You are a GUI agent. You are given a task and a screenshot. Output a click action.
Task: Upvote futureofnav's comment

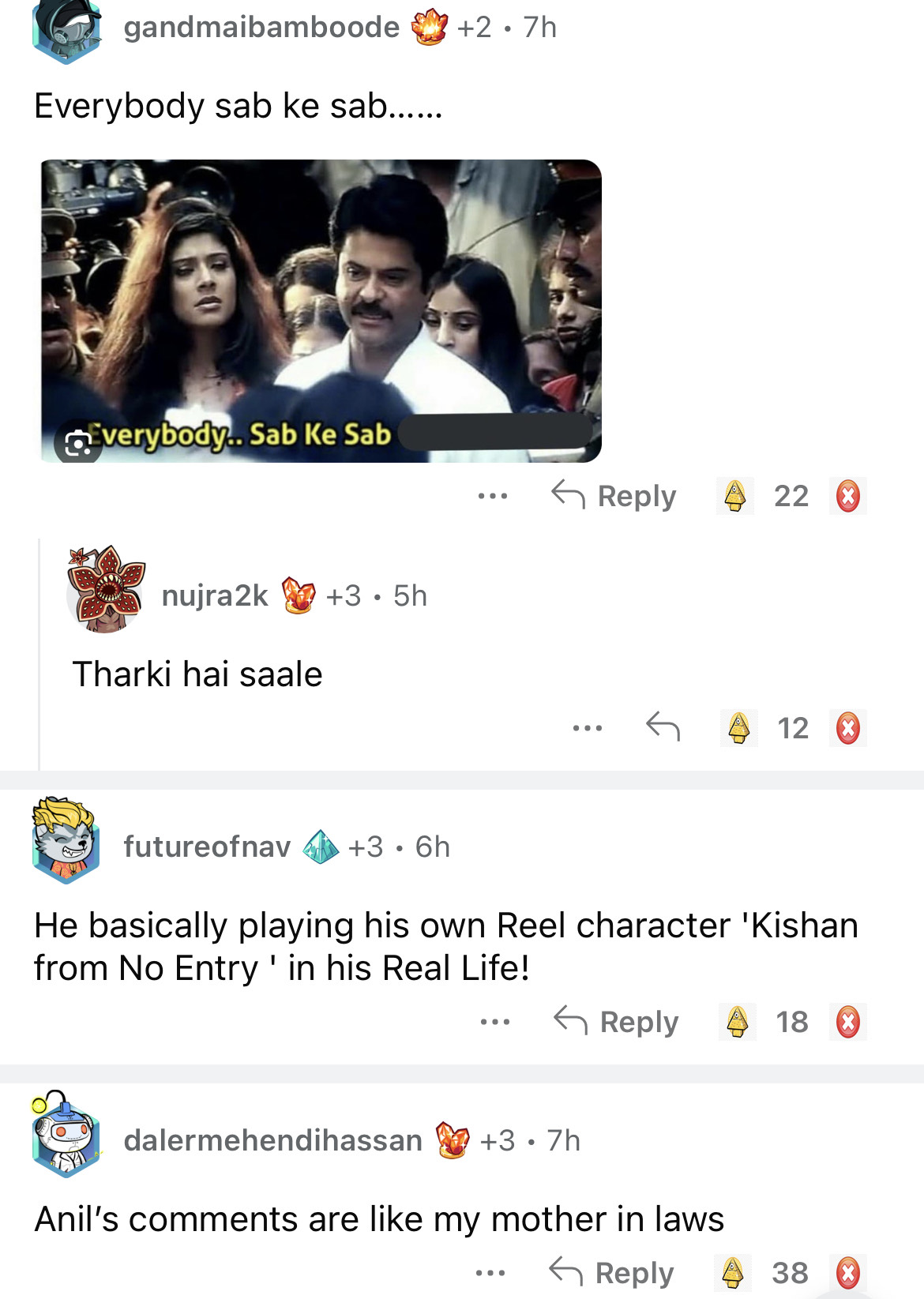pyautogui.click(x=737, y=1021)
